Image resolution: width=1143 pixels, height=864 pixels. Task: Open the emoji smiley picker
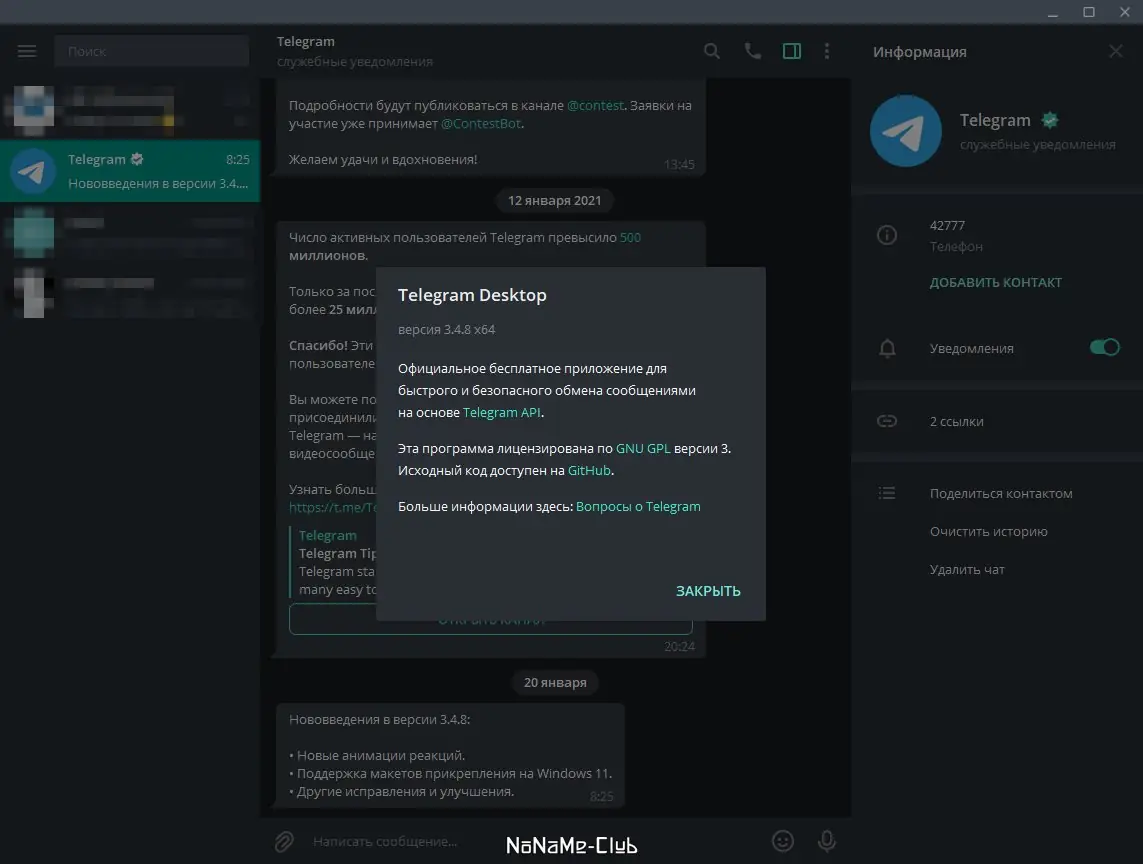point(783,841)
